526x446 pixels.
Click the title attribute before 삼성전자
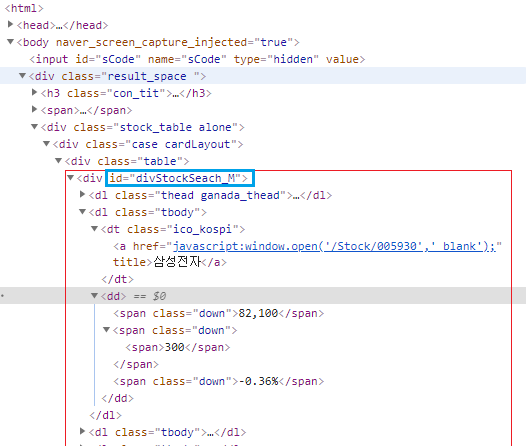129,262
